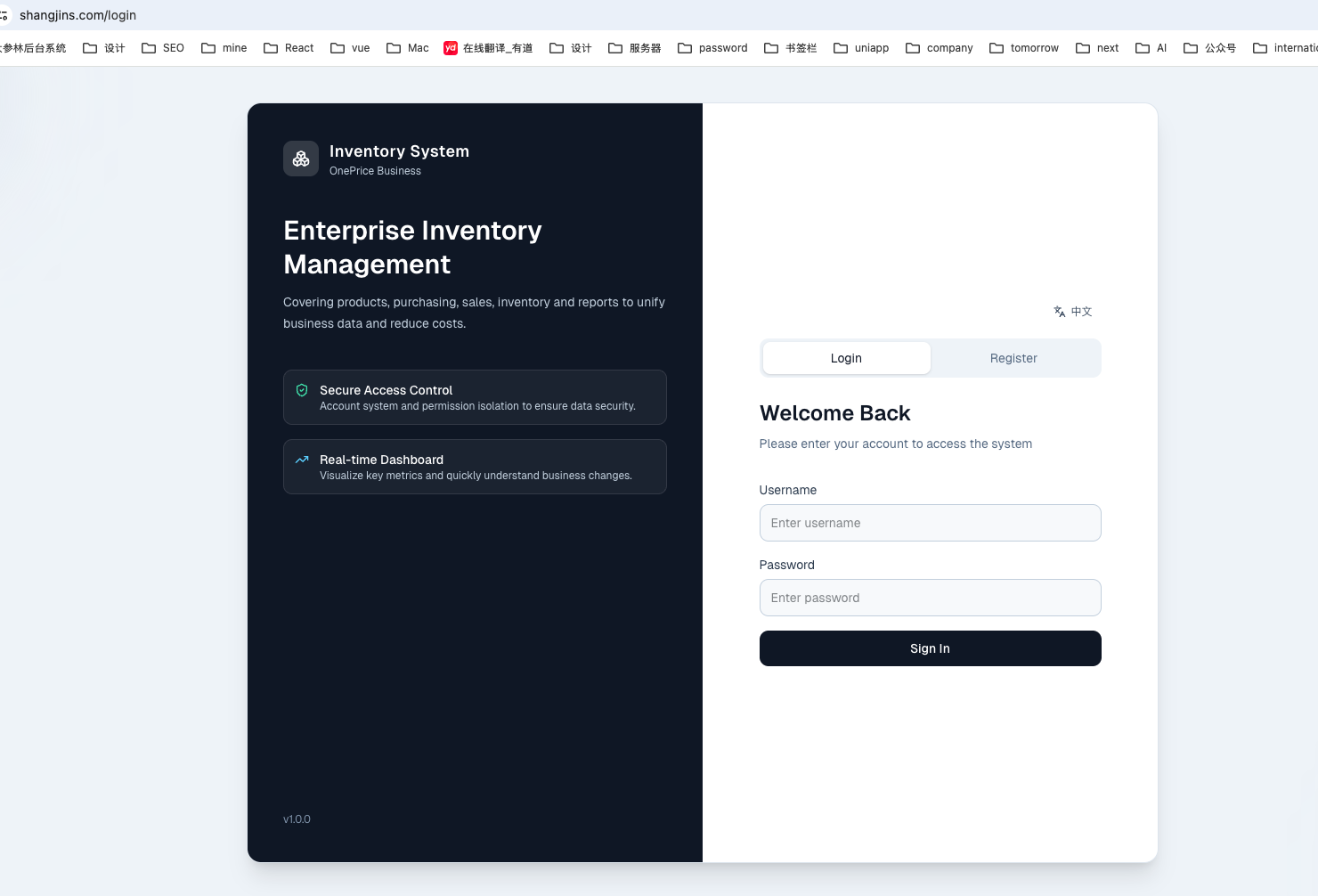
Task: Click the Youdao translate bookmark icon
Action: pos(451,48)
